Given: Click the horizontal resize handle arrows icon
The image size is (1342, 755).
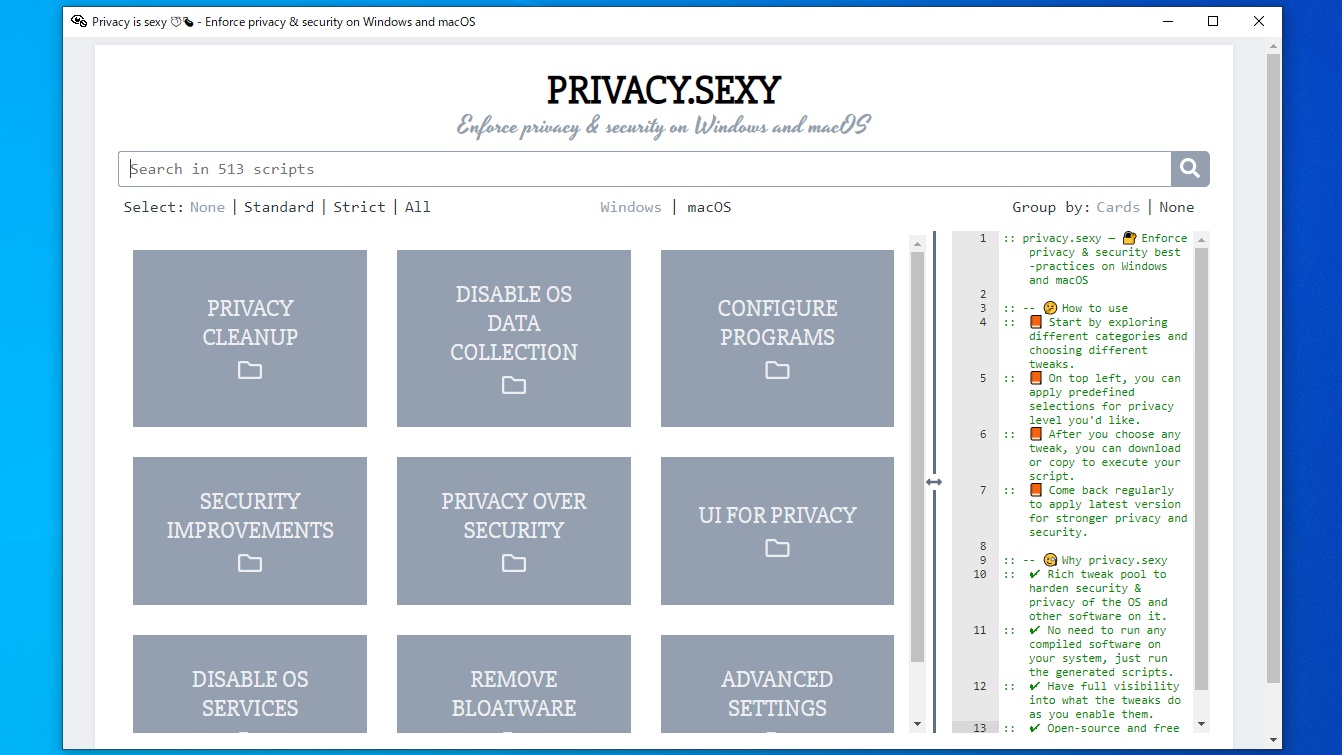Looking at the screenshot, I should coord(934,482).
